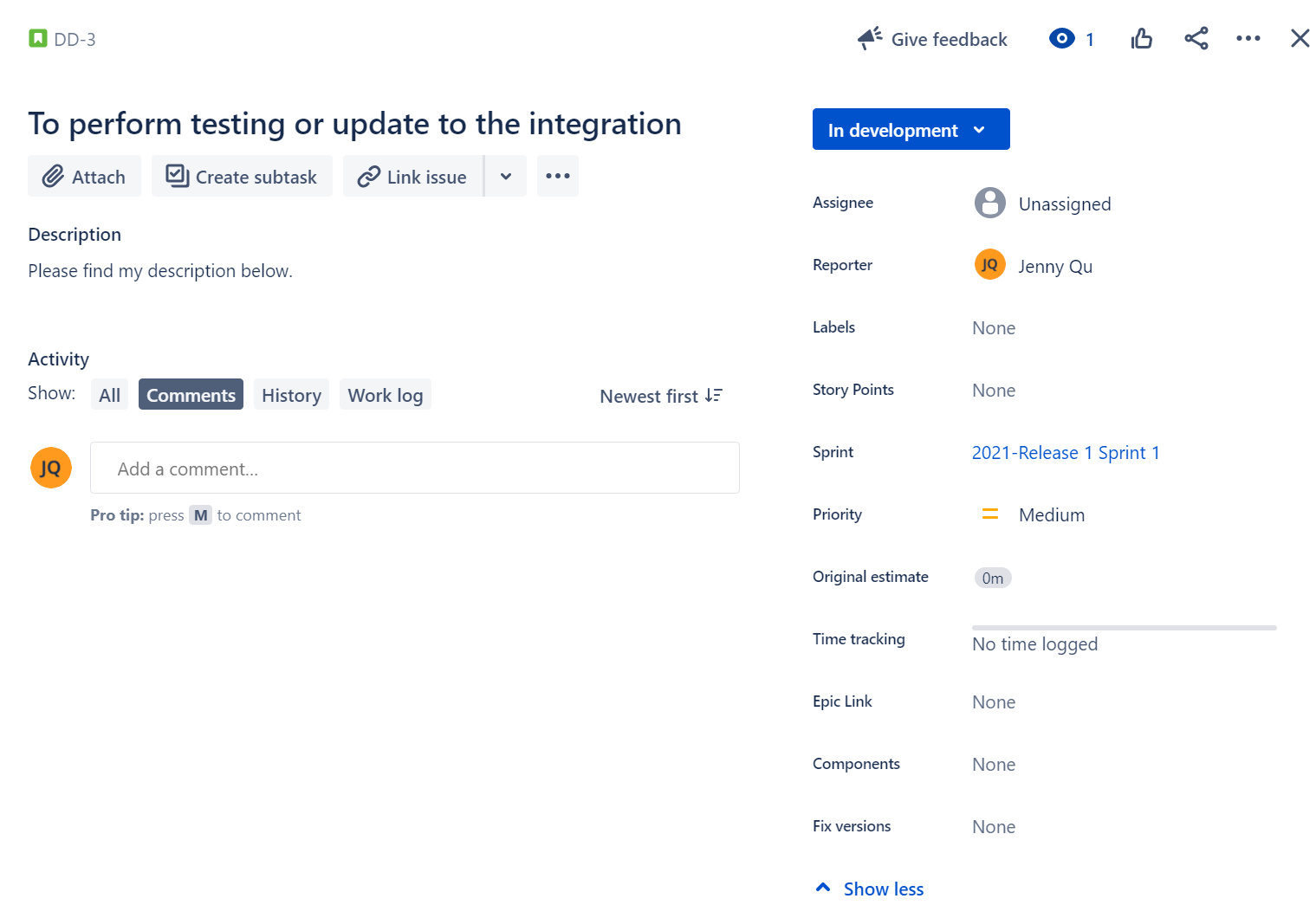Select the Comments activity tab
Image resolution: width=1316 pixels, height=918 pixels.
pyautogui.click(x=191, y=394)
